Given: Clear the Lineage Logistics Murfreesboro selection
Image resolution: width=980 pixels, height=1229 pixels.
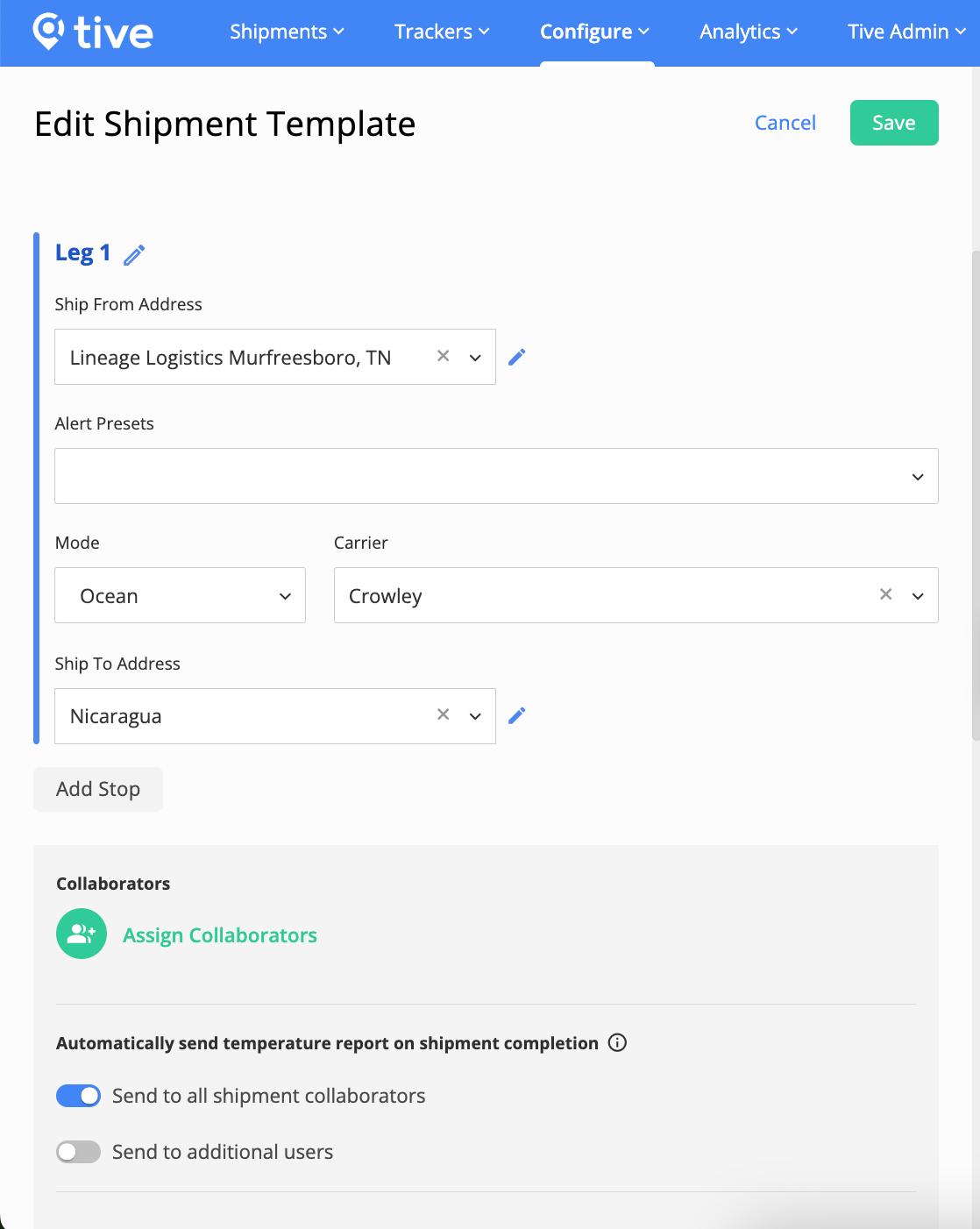Looking at the screenshot, I should [444, 356].
